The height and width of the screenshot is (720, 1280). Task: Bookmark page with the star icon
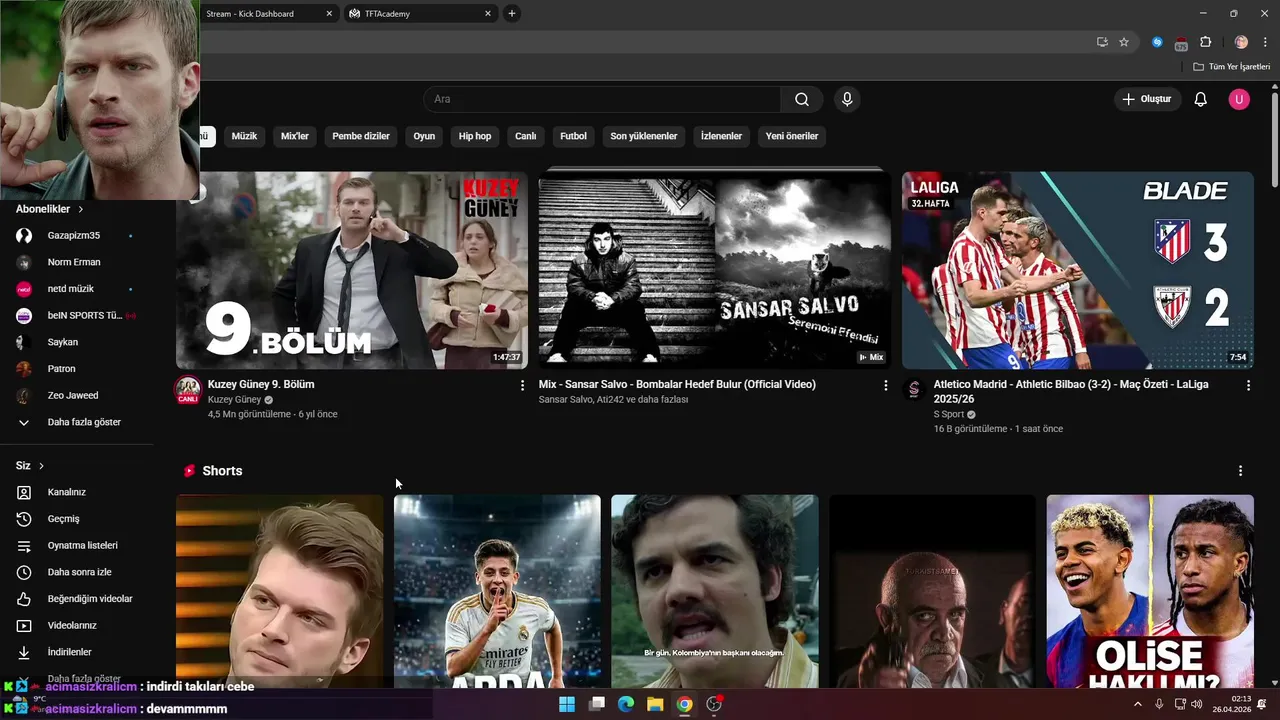[x=1124, y=42]
